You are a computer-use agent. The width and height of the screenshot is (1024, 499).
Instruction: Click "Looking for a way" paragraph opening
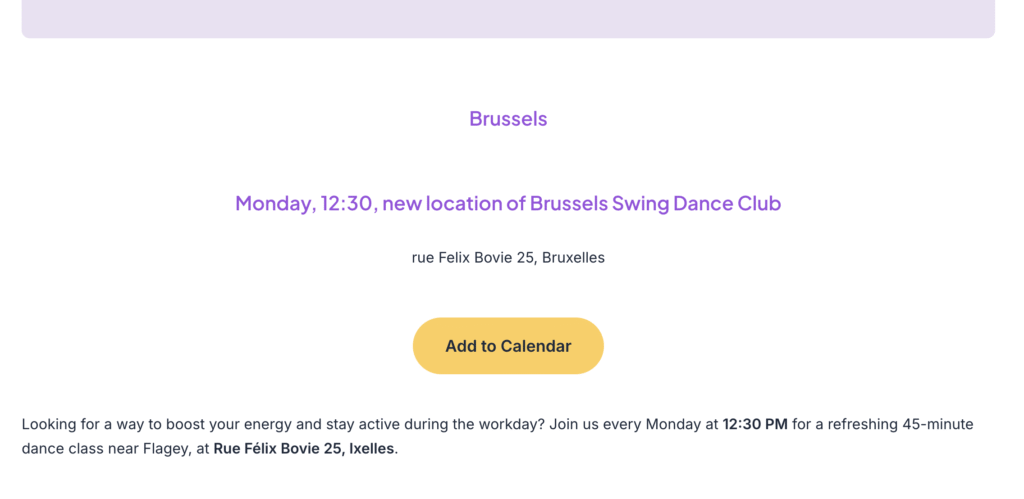click(x=84, y=424)
